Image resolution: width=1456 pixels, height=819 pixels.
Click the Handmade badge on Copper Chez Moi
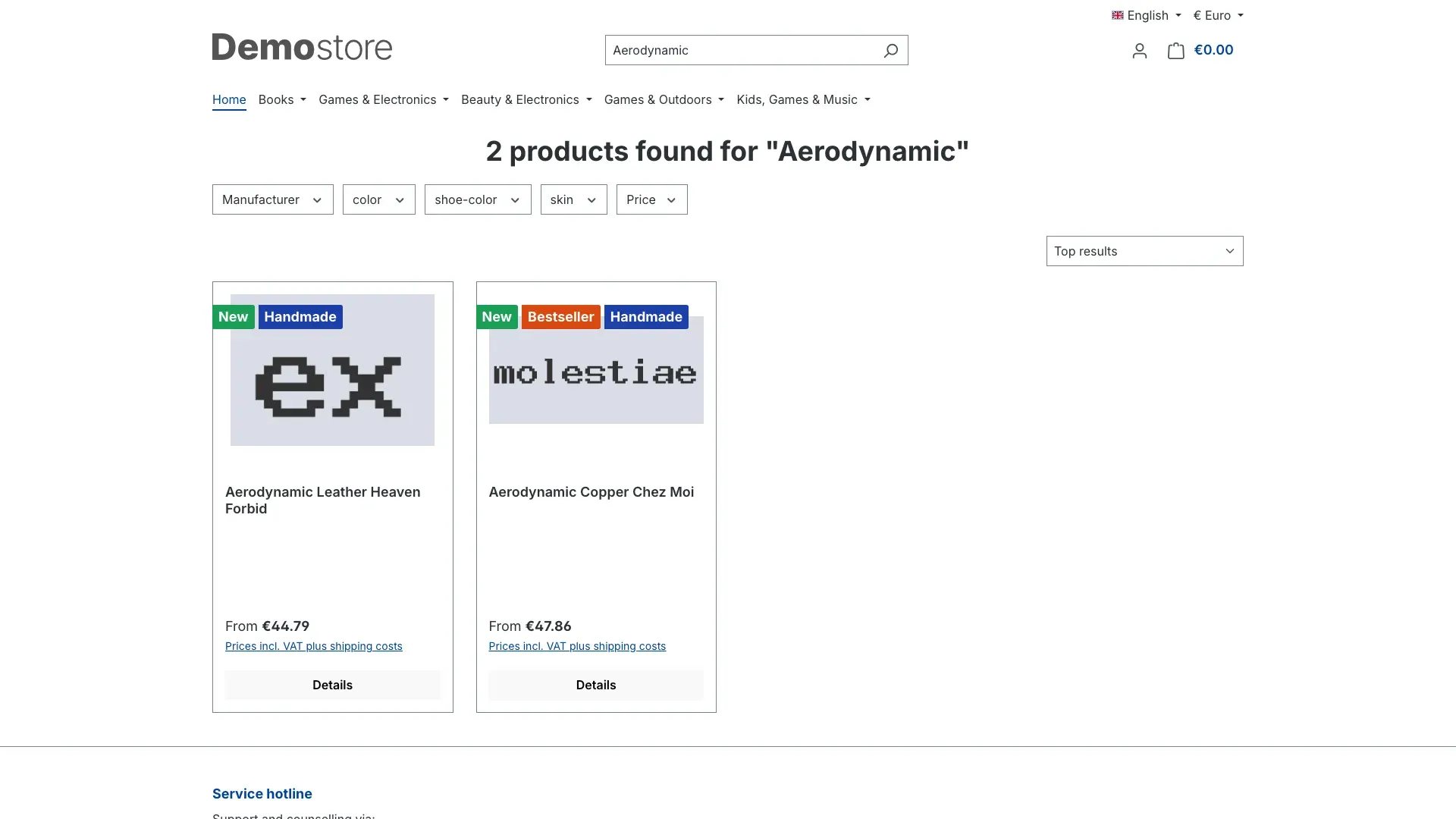646,317
